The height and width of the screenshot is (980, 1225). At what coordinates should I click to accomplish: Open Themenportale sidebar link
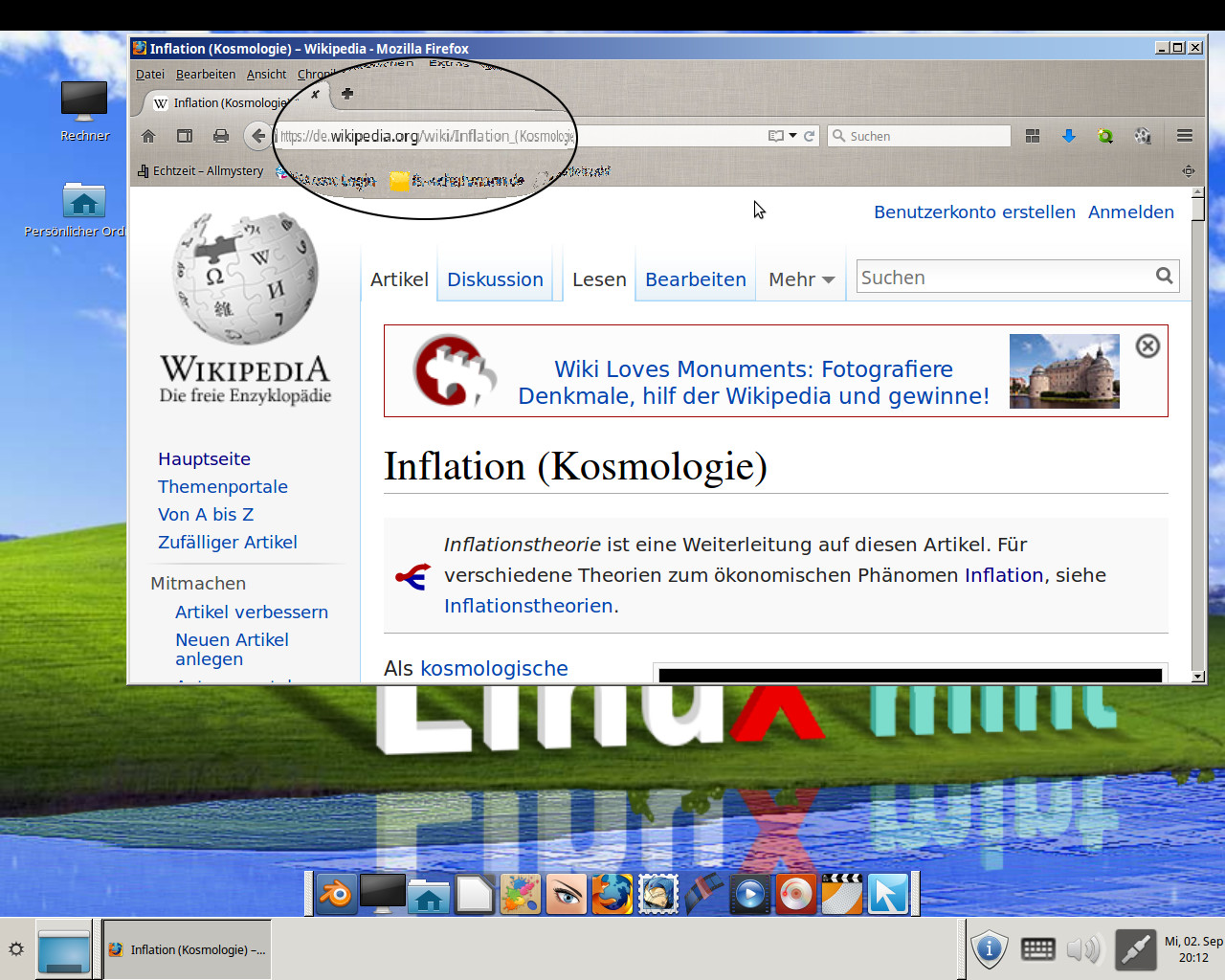(223, 487)
